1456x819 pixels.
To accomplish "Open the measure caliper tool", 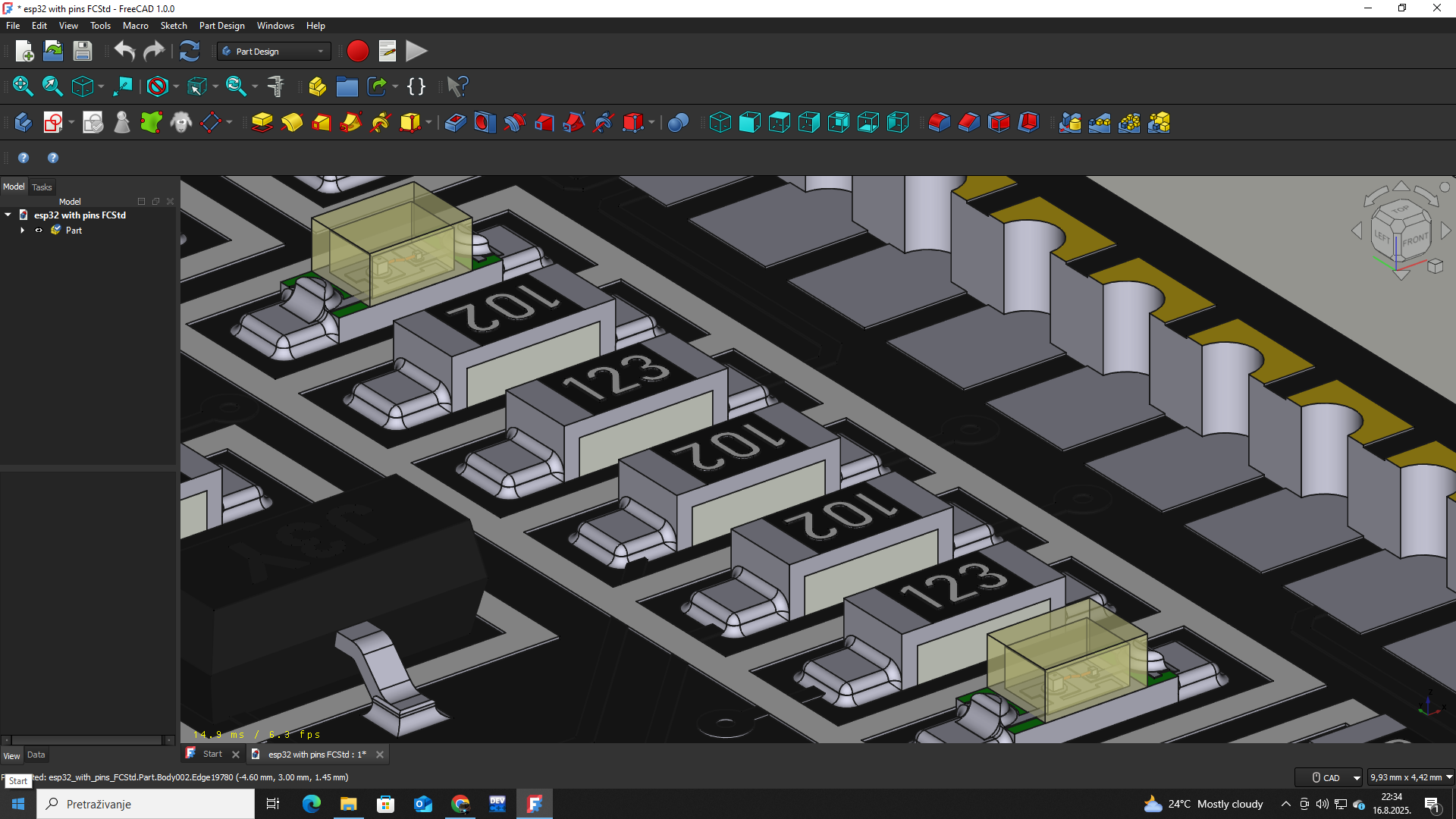I will pos(276,86).
